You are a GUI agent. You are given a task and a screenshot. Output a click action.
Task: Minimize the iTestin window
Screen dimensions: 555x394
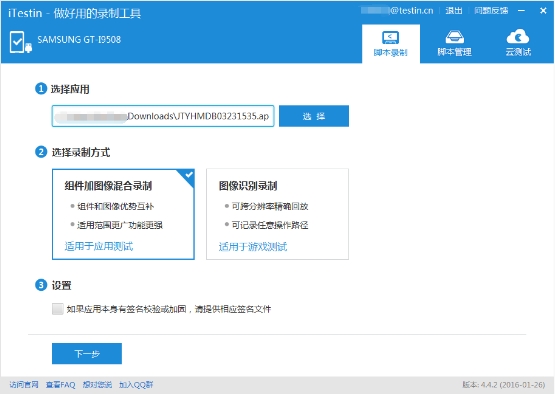[x=521, y=11]
